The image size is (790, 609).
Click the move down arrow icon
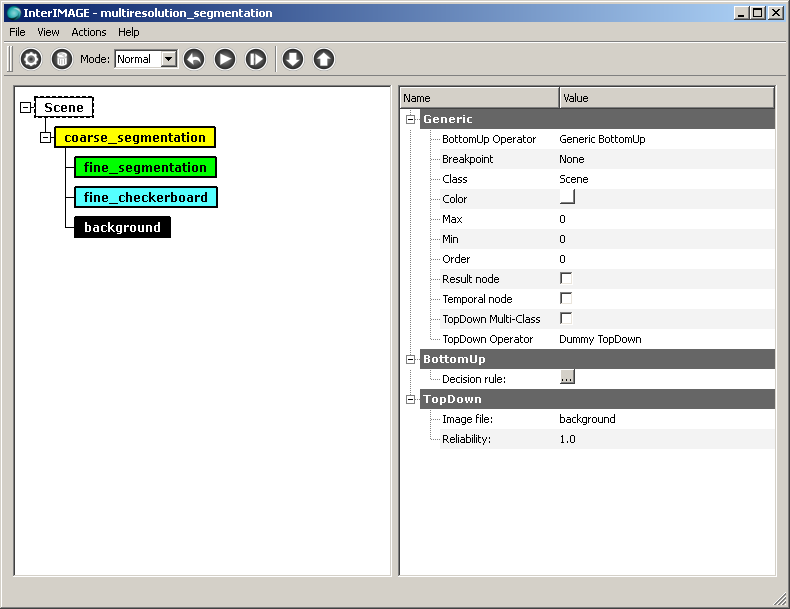click(x=292, y=59)
